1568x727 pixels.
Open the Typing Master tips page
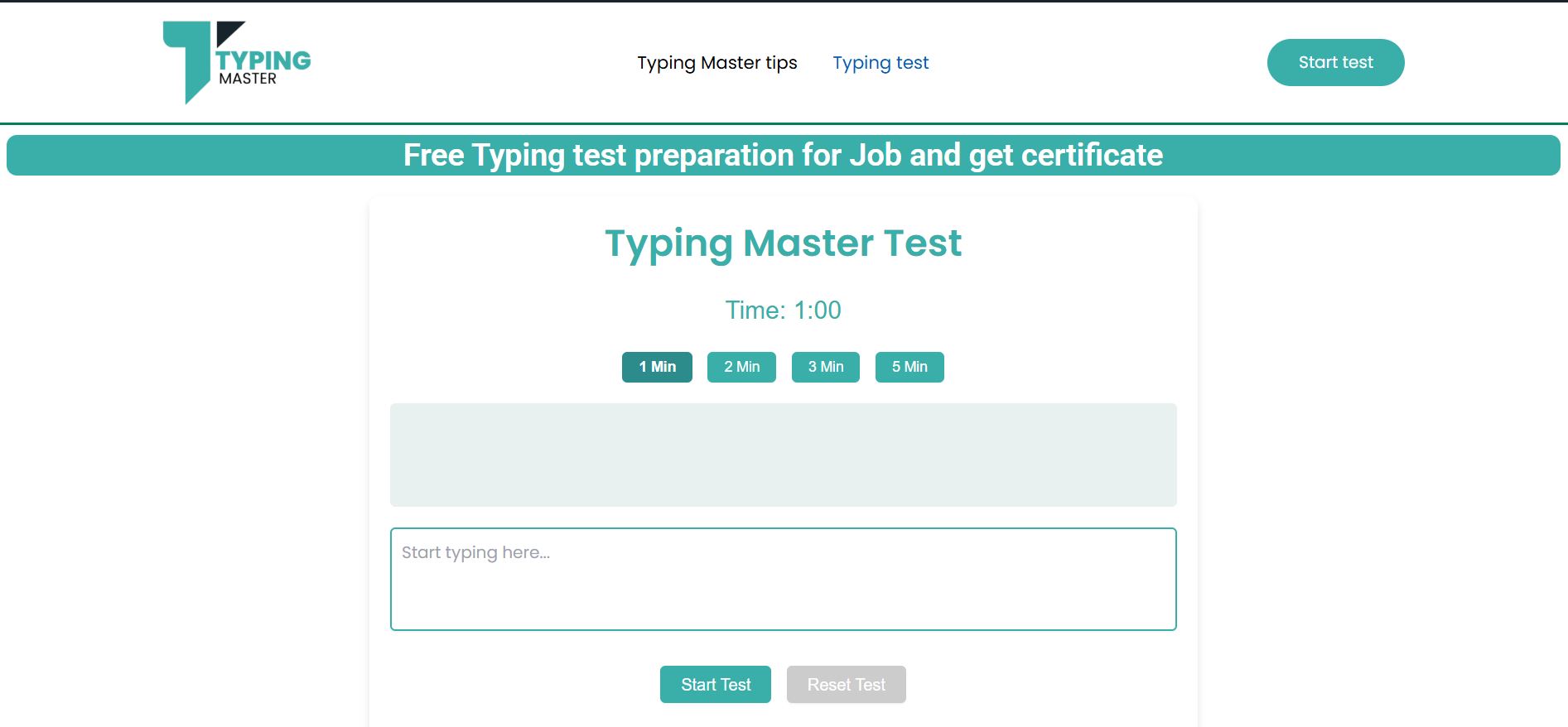click(x=717, y=63)
